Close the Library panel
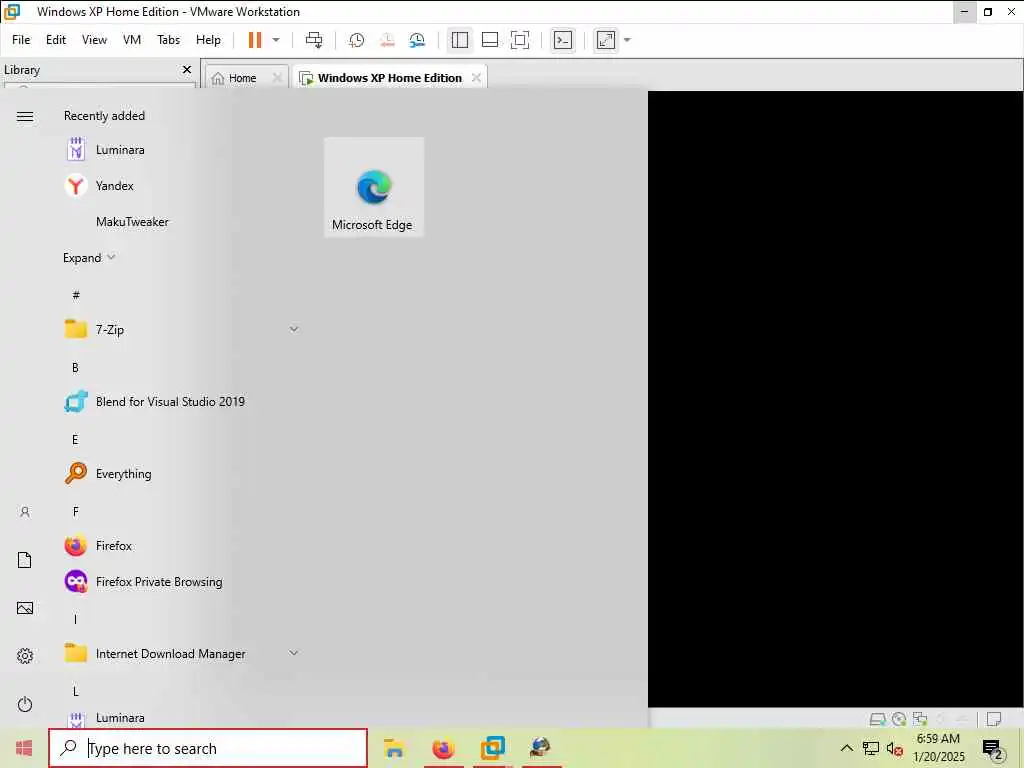The height and width of the screenshot is (768, 1024). (187, 69)
